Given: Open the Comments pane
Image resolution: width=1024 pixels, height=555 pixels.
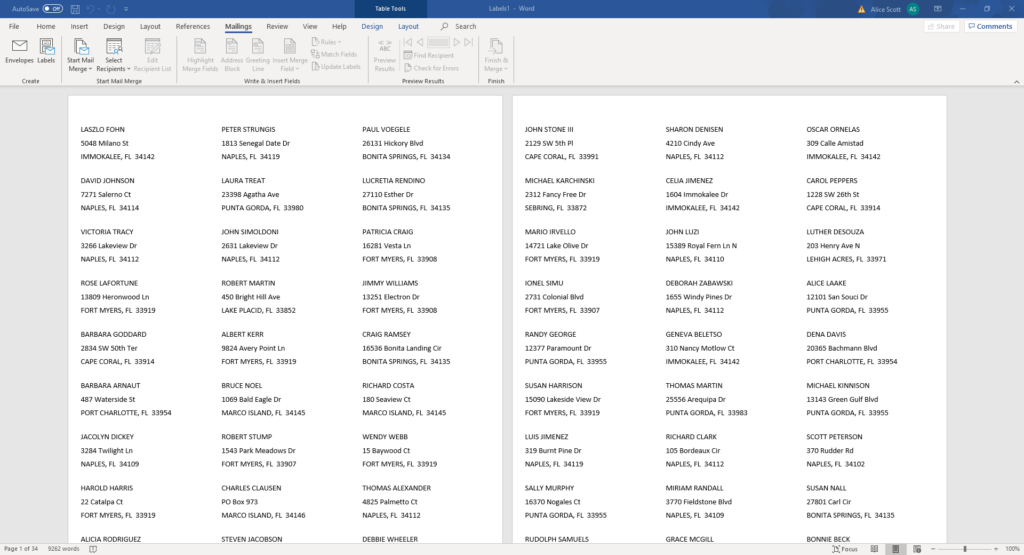Looking at the screenshot, I should (x=989, y=26).
